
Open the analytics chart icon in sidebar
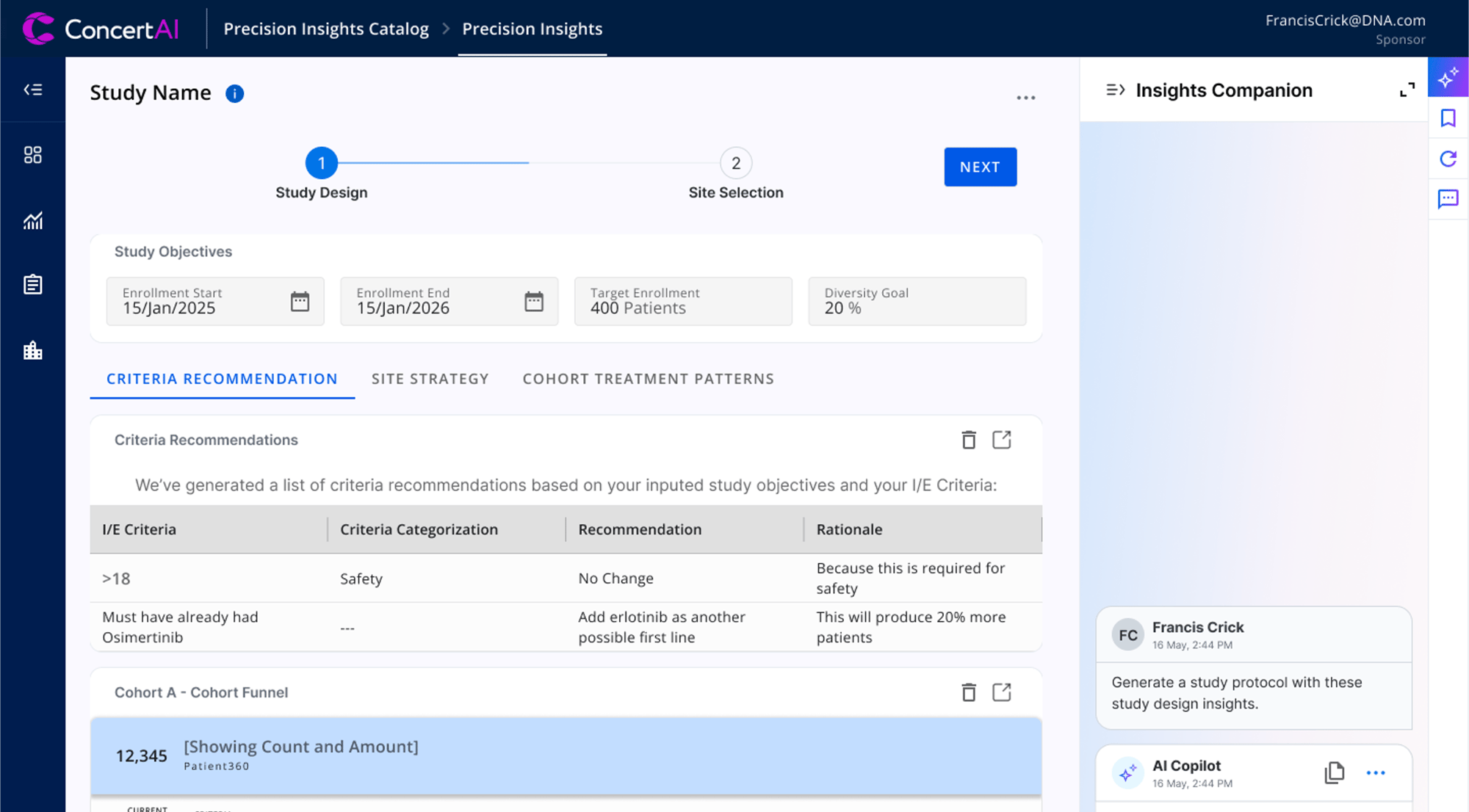[x=33, y=220]
